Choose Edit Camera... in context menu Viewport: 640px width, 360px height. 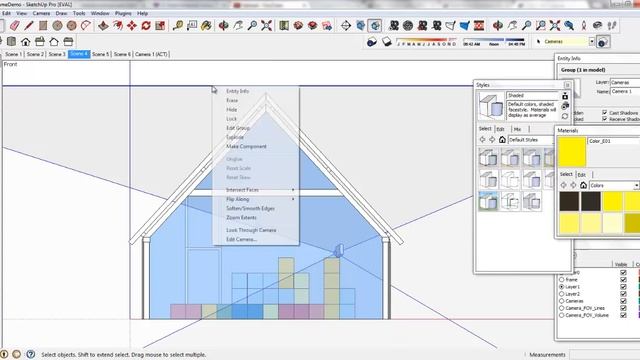pos(241,240)
